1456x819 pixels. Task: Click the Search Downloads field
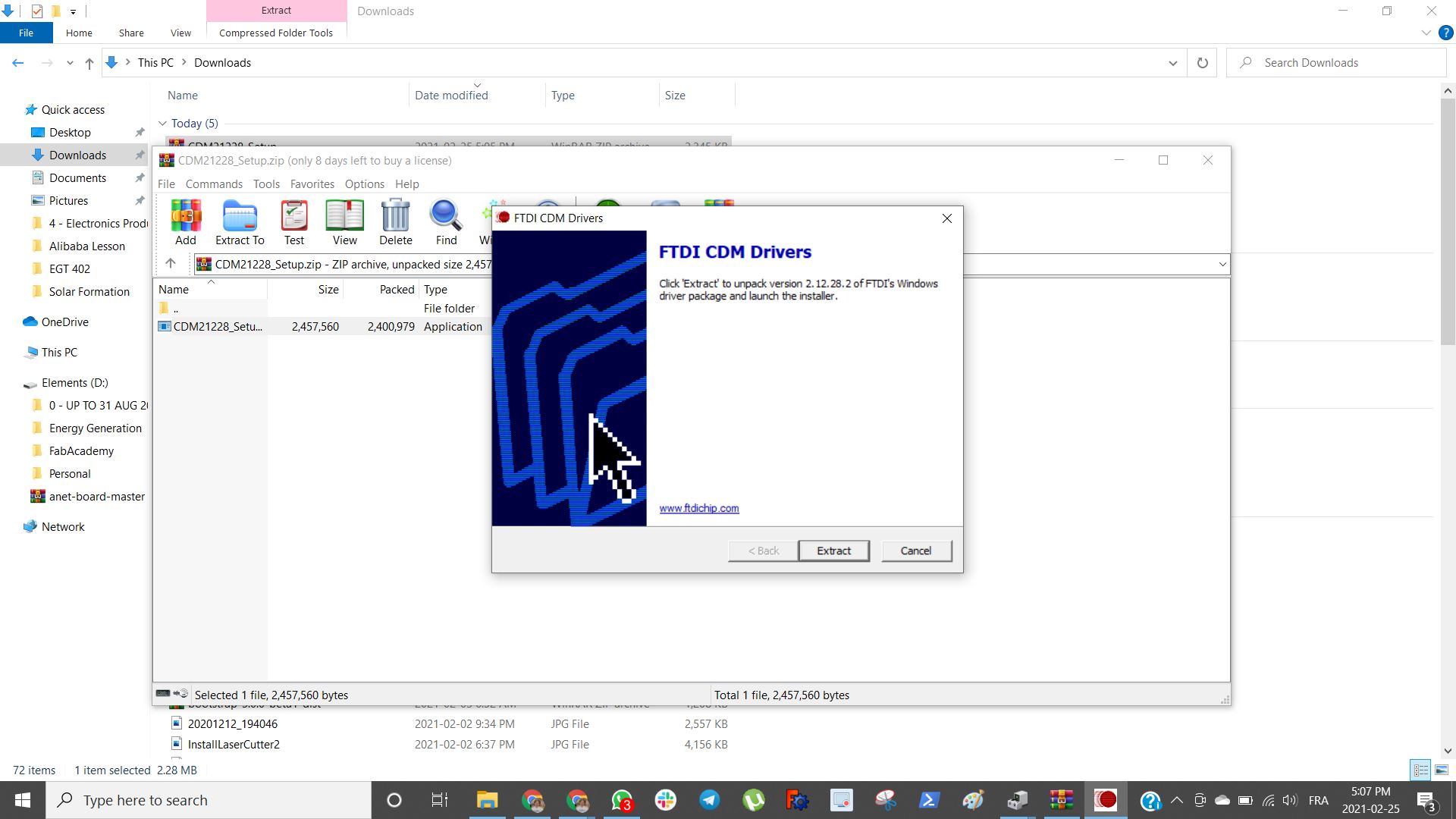click(1336, 63)
